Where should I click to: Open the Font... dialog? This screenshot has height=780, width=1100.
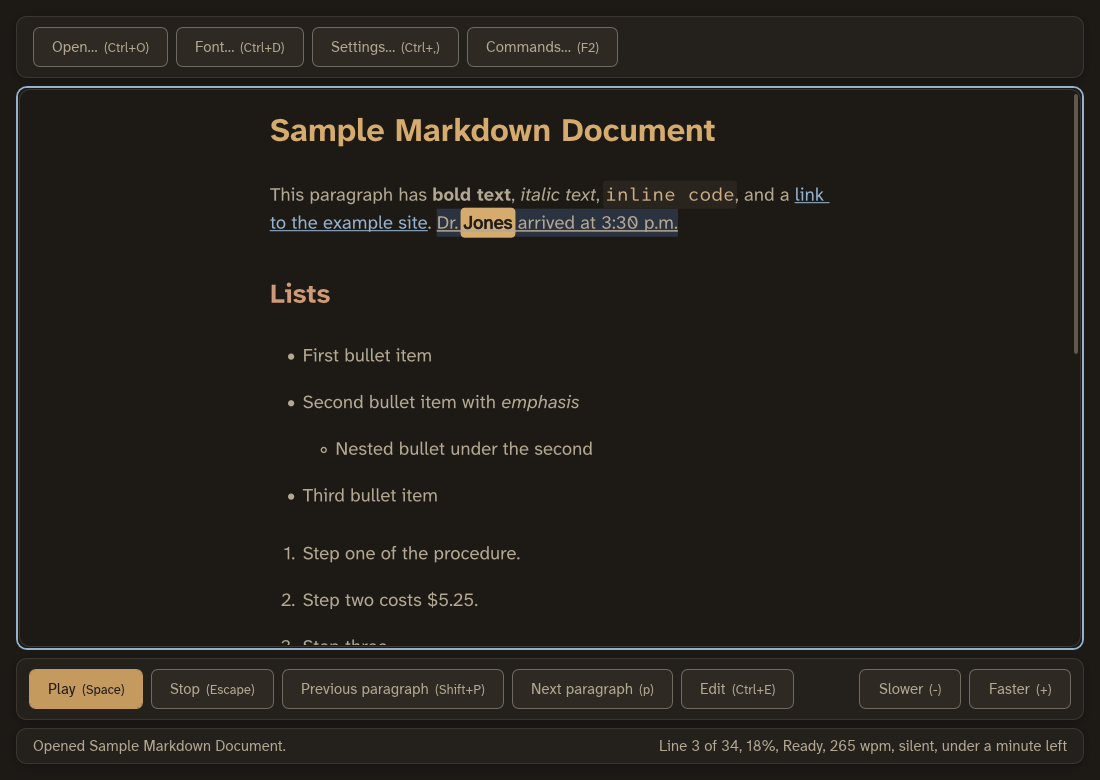[240, 47]
